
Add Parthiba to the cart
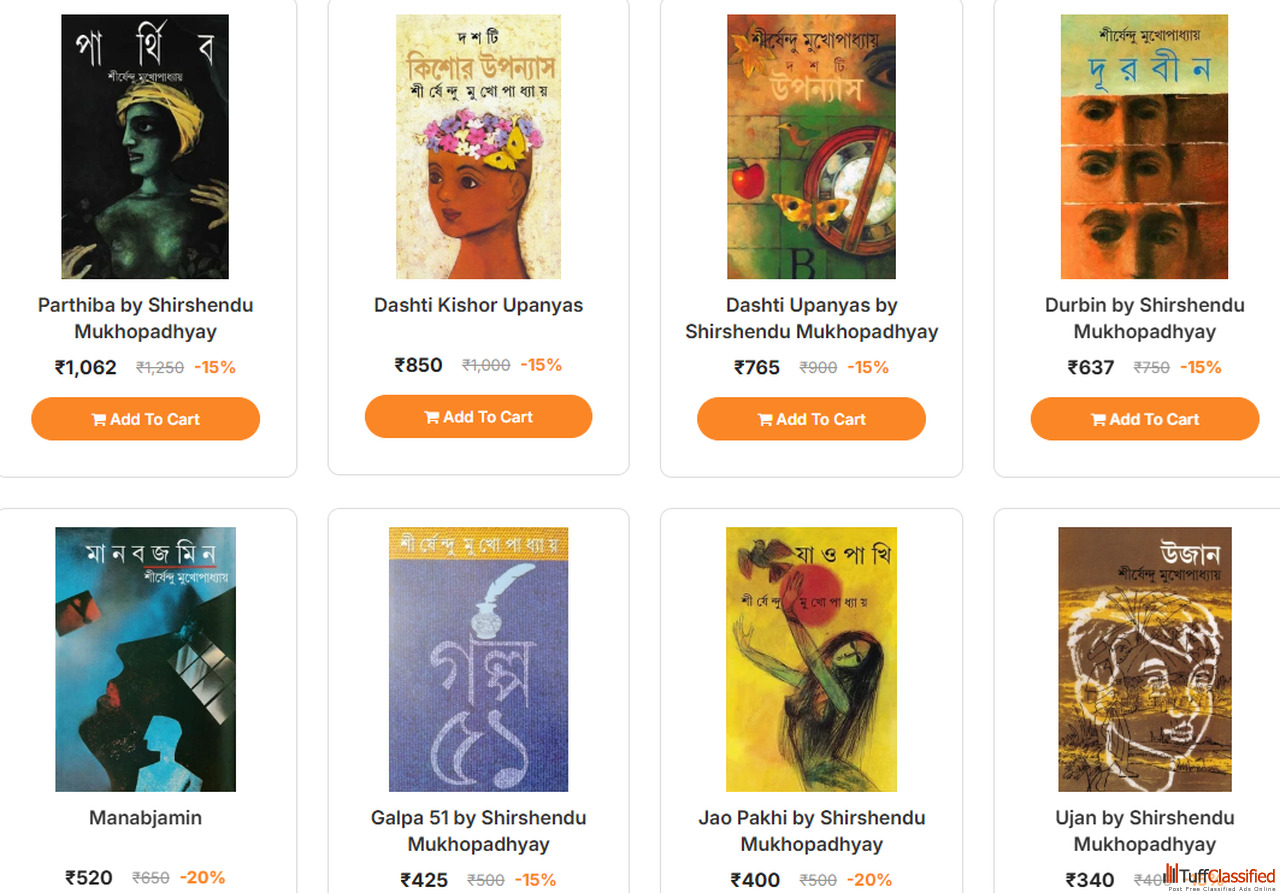point(146,419)
